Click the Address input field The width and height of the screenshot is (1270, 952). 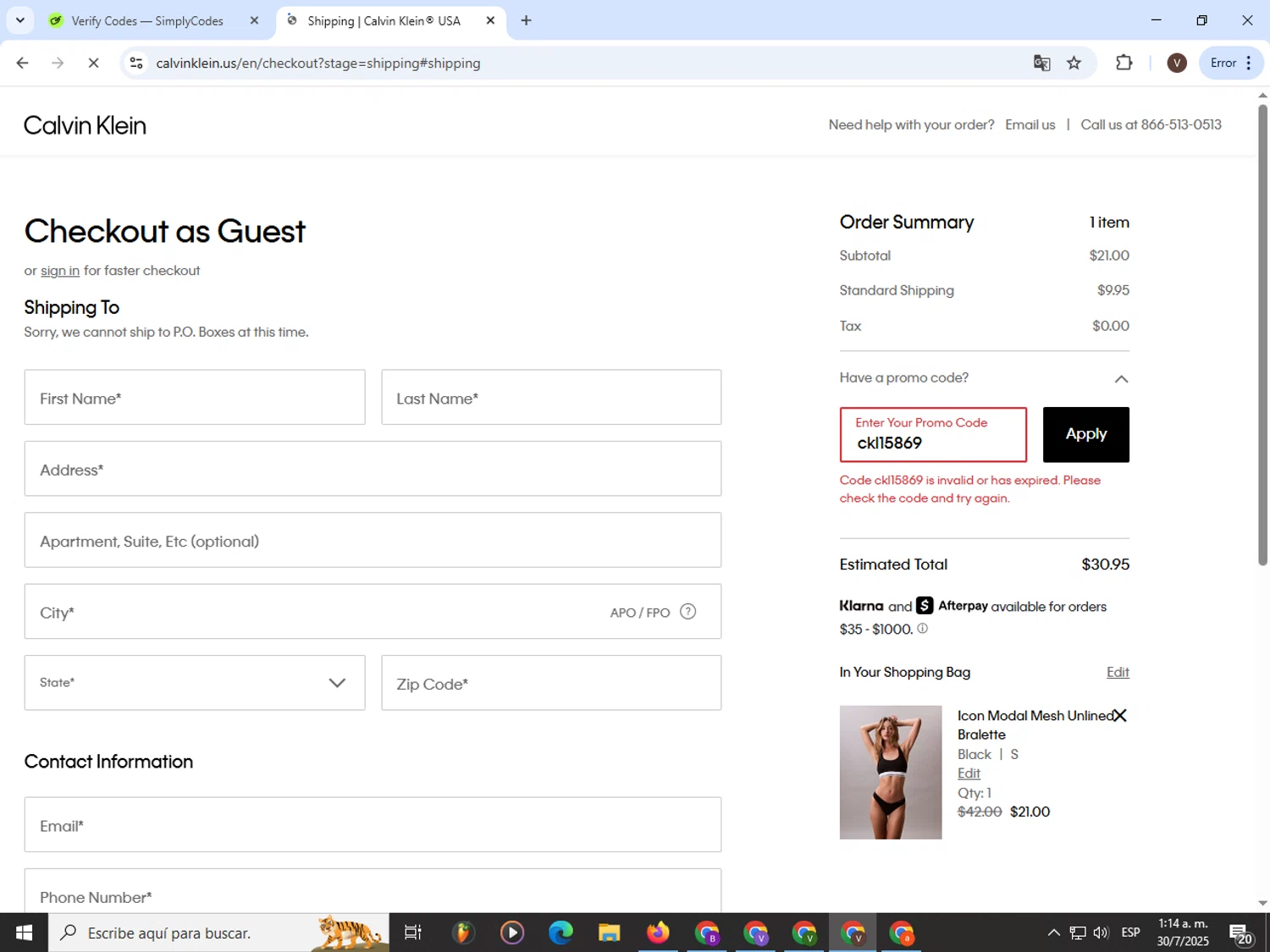[x=373, y=469]
